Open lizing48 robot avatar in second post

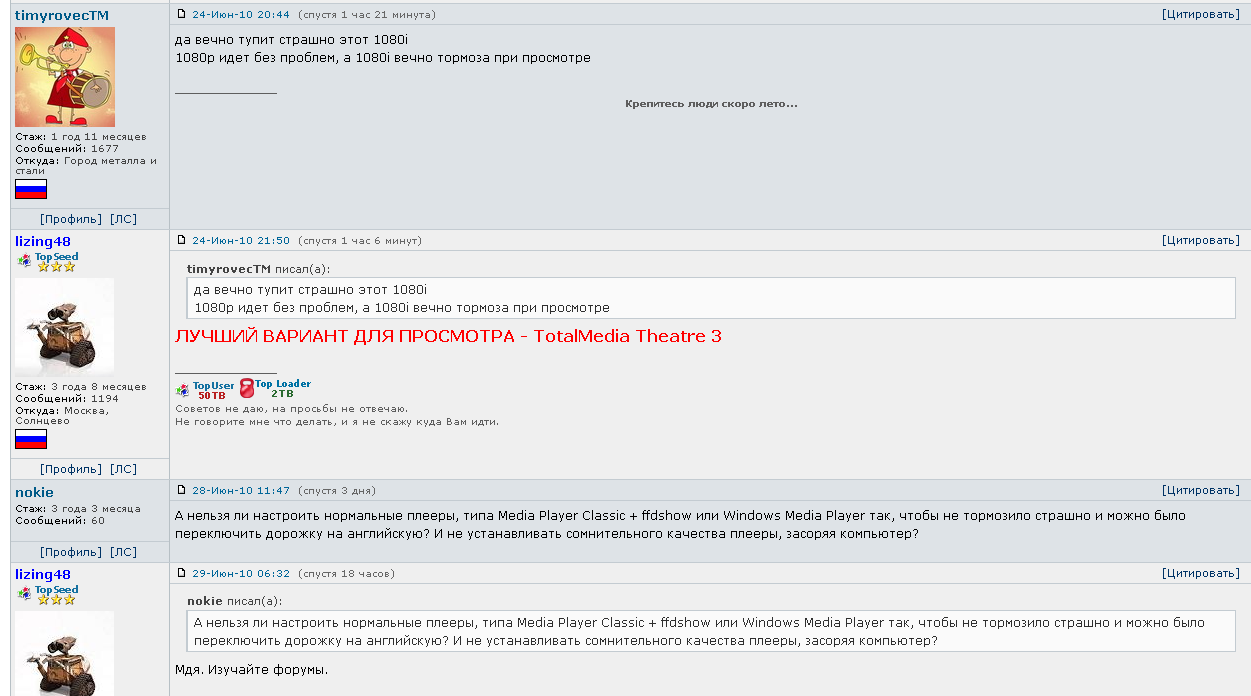click(x=65, y=327)
